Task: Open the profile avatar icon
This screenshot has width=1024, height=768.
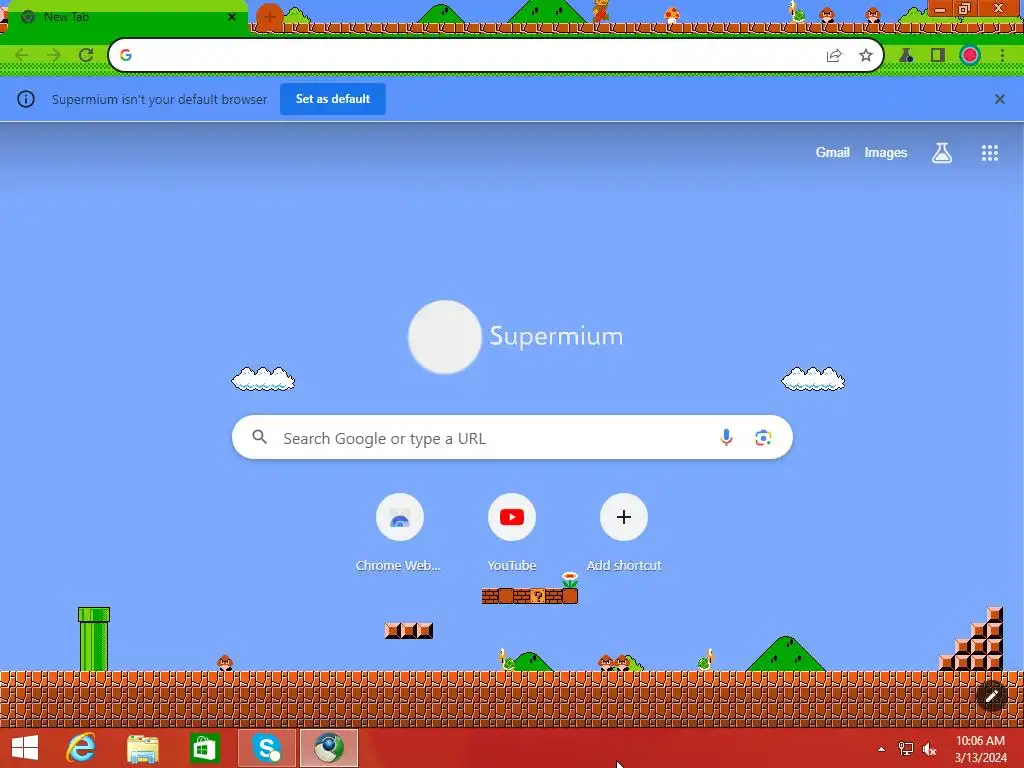Action: click(970, 55)
